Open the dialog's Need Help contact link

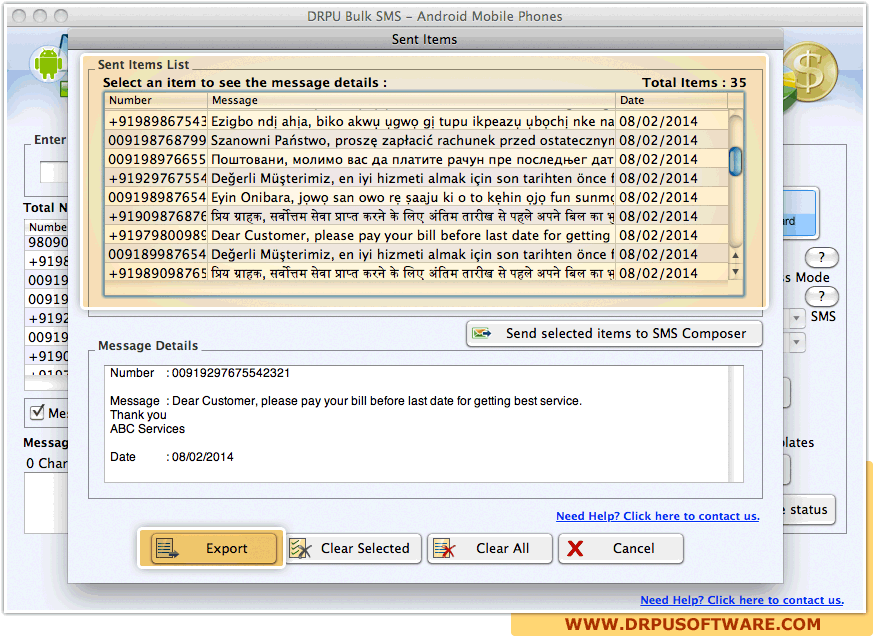(x=658, y=516)
